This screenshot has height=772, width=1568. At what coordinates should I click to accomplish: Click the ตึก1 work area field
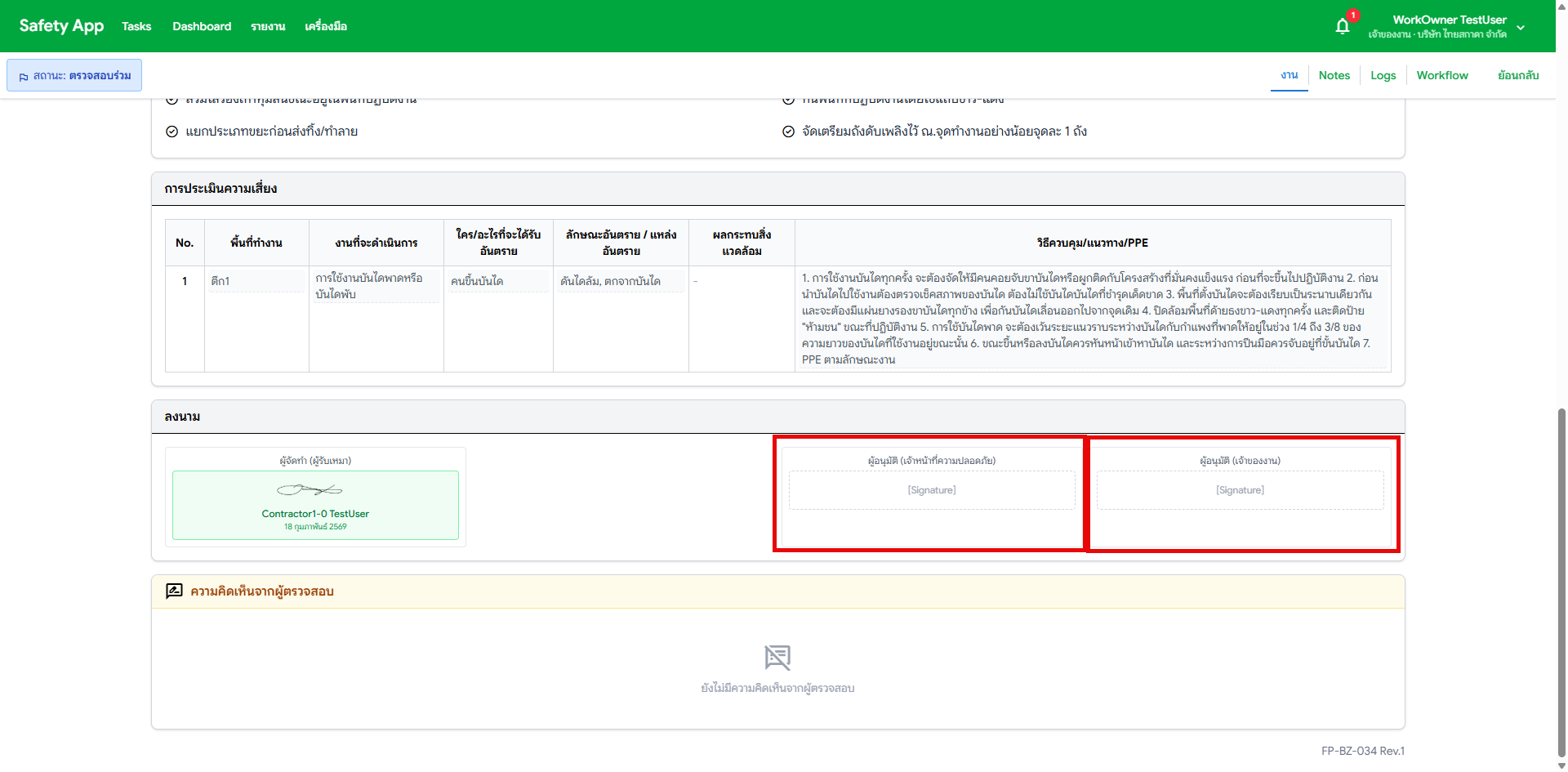click(x=256, y=281)
